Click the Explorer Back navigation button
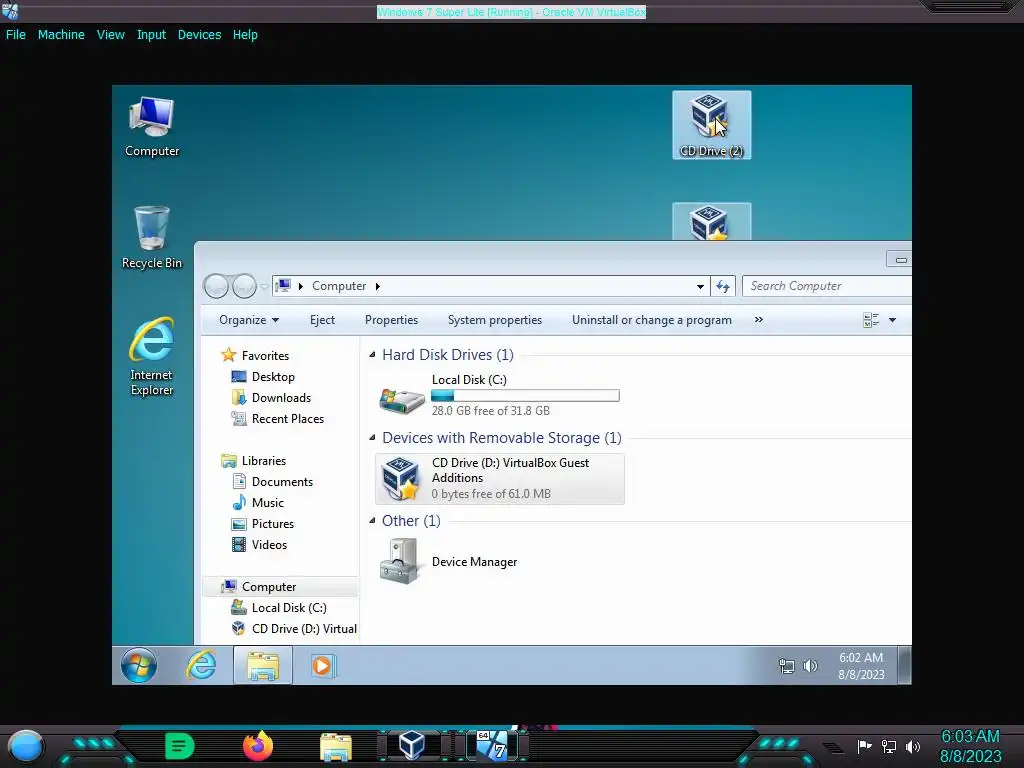The height and width of the screenshot is (768, 1024). [216, 285]
